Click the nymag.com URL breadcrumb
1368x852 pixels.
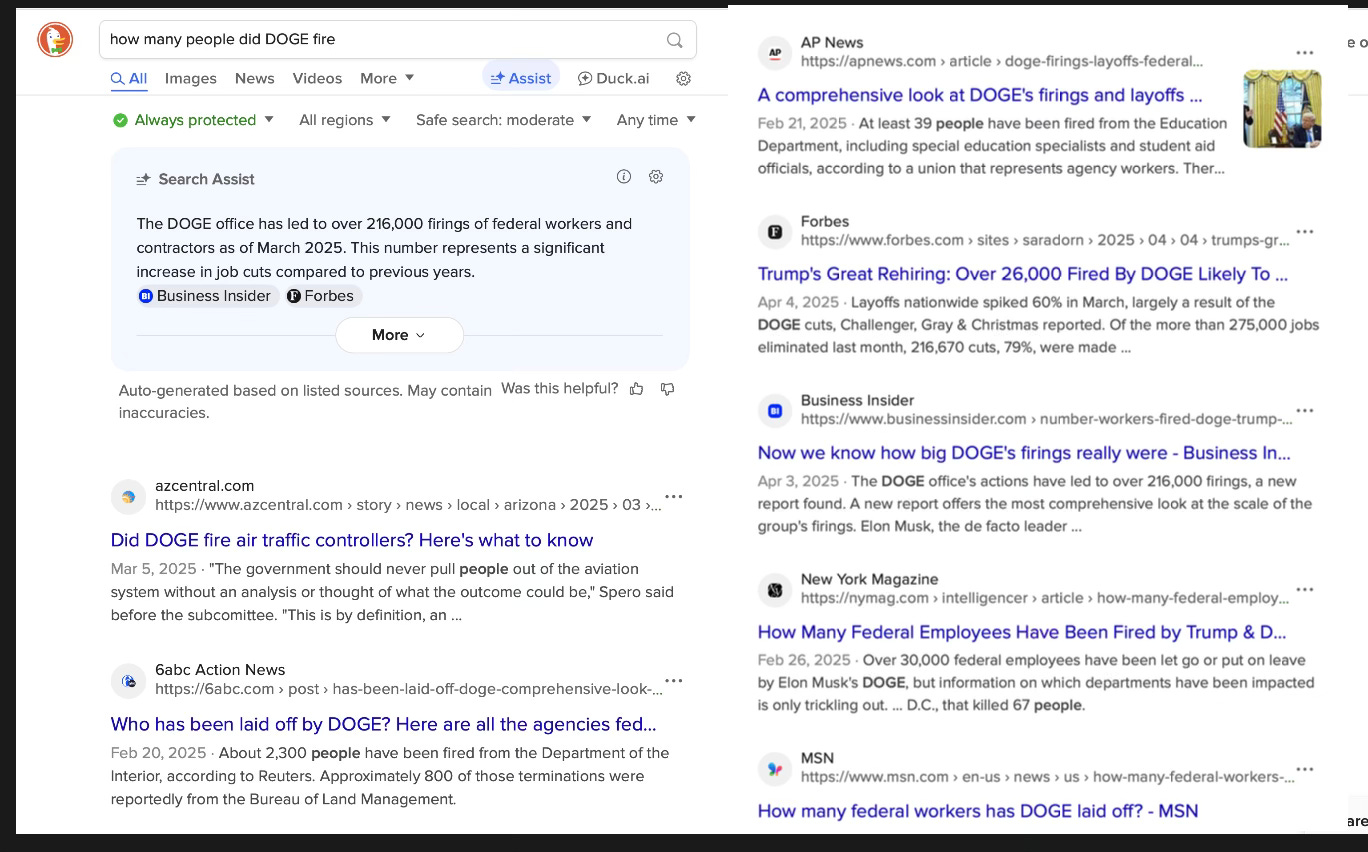[1045, 598]
